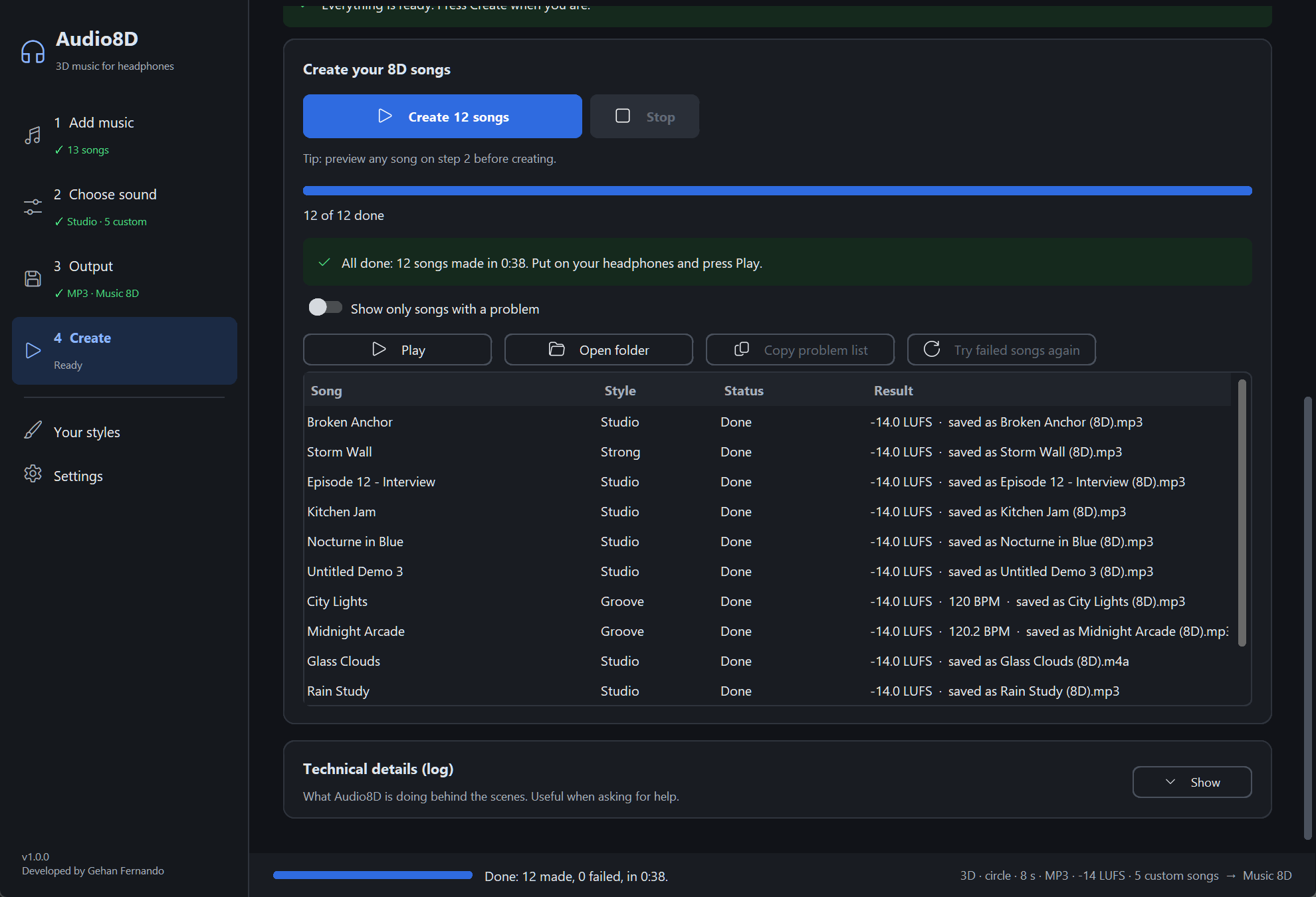The height and width of the screenshot is (897, 1316).
Task: Go to step 1 Add music
Action: [x=124, y=136]
